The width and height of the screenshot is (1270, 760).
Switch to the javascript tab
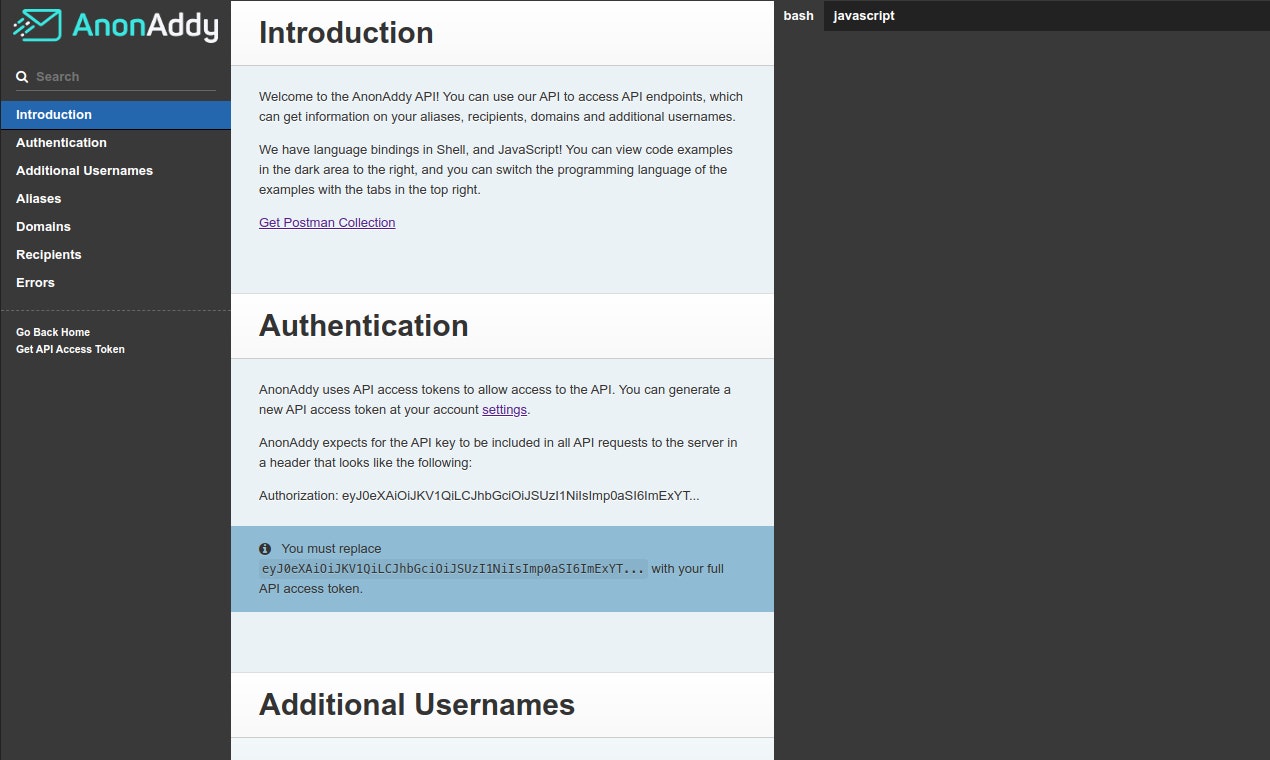click(864, 16)
